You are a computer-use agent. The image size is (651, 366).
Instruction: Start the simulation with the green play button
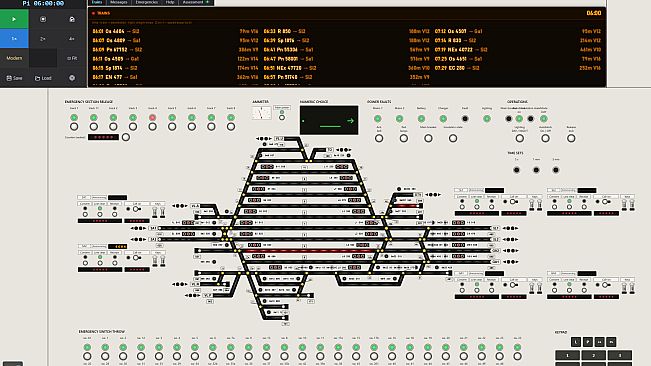coord(14,19)
